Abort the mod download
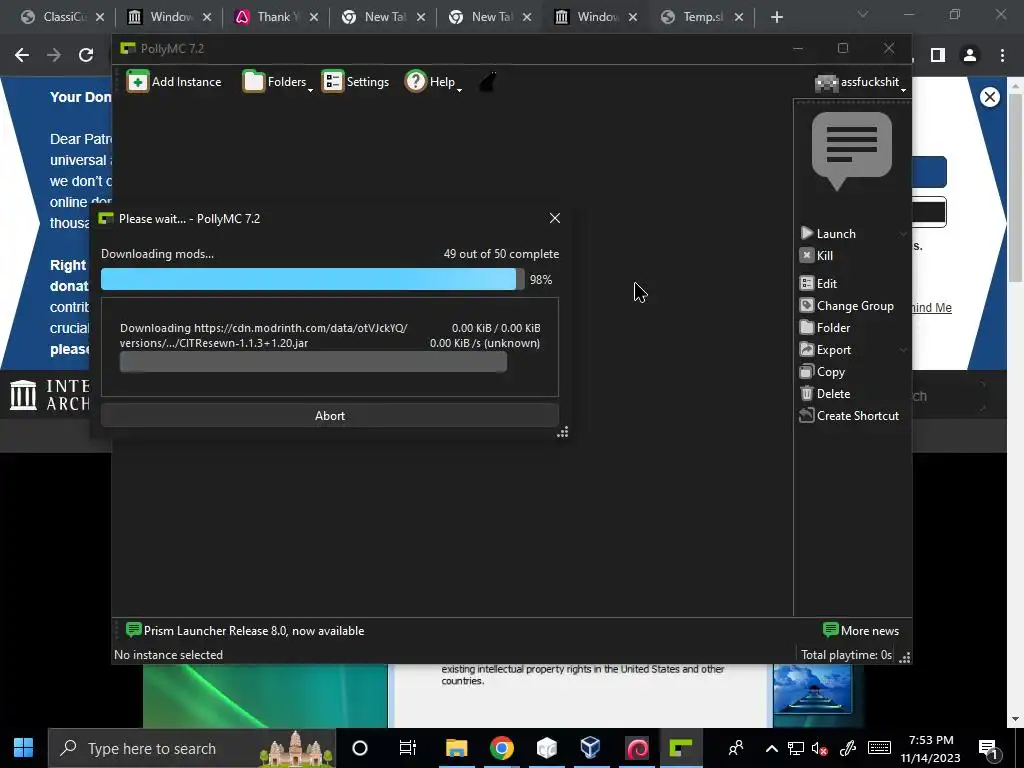 330,416
